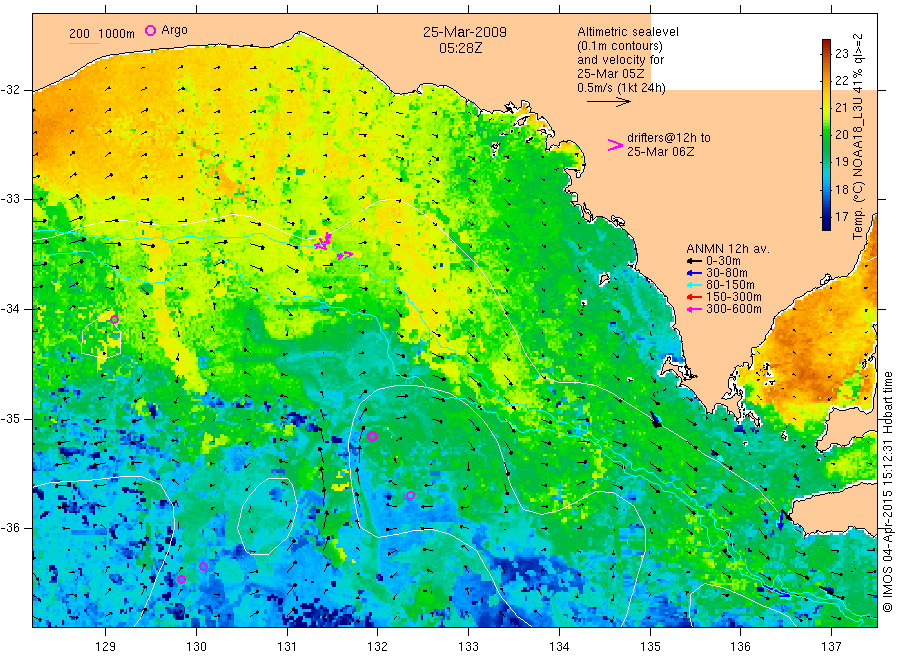The width and height of the screenshot is (900, 660).
Task: Click the -32 latitude axis label
Action: [10, 90]
